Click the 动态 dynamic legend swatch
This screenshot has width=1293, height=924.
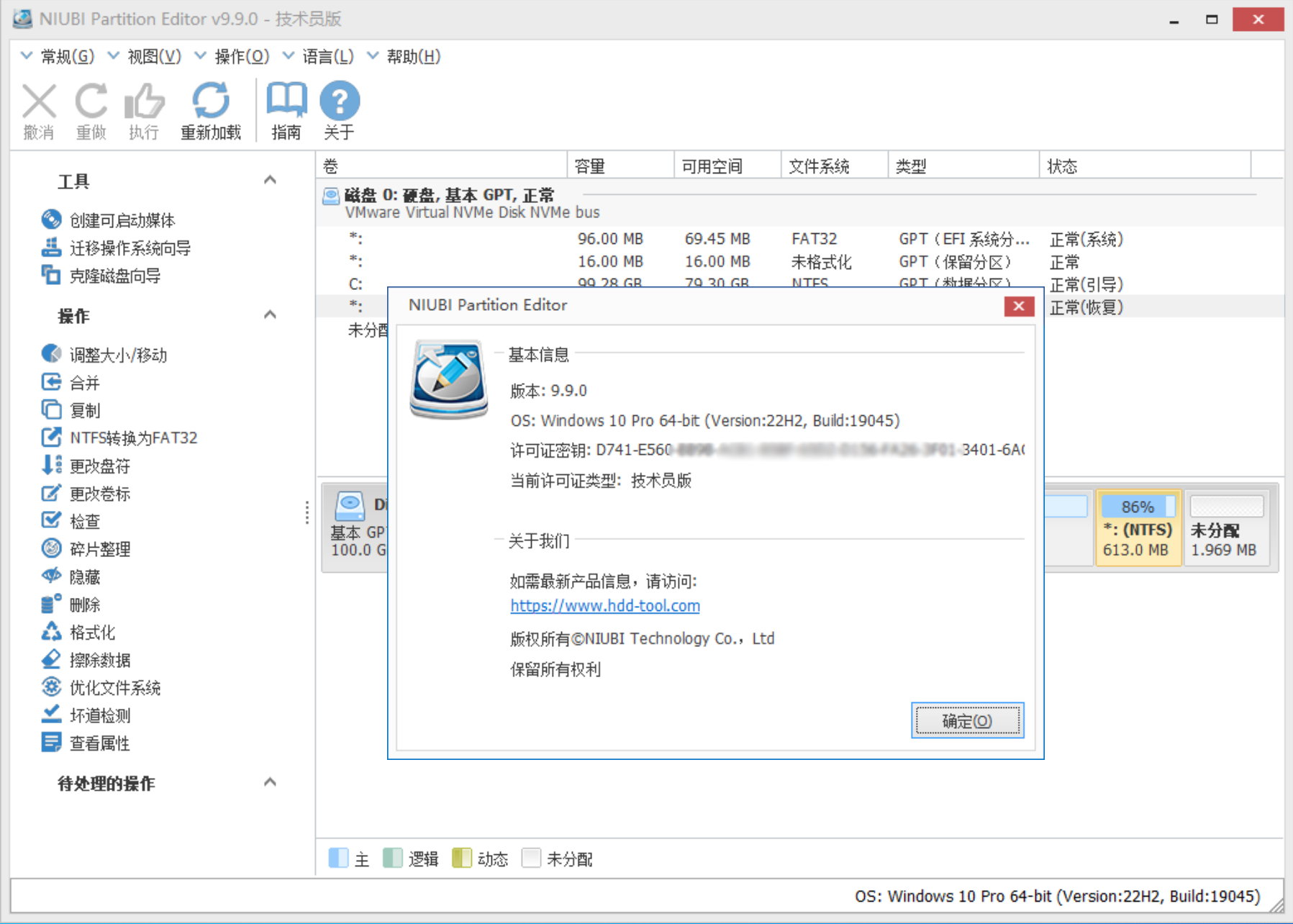(462, 858)
